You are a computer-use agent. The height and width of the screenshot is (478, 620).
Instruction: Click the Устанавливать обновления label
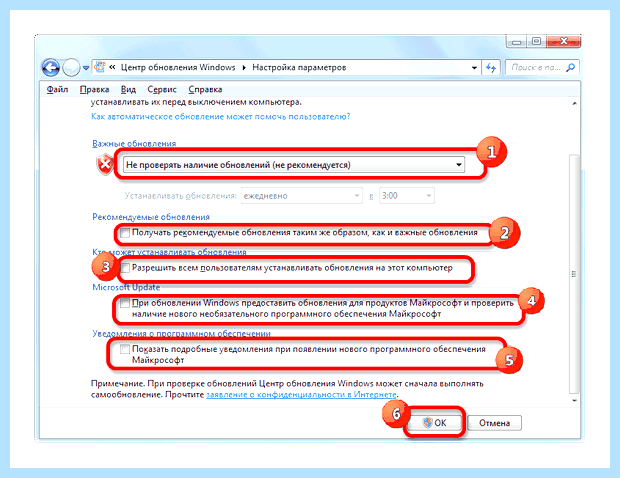(x=180, y=196)
